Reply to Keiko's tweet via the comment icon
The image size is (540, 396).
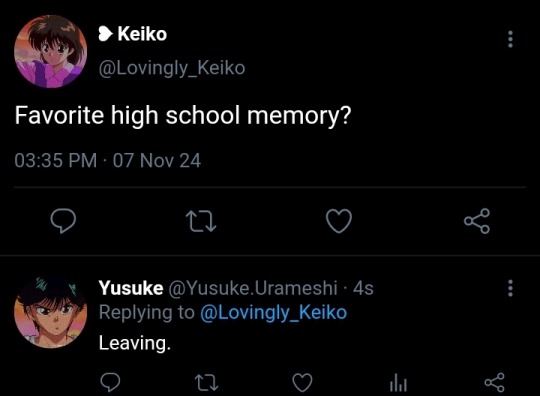tap(63, 221)
